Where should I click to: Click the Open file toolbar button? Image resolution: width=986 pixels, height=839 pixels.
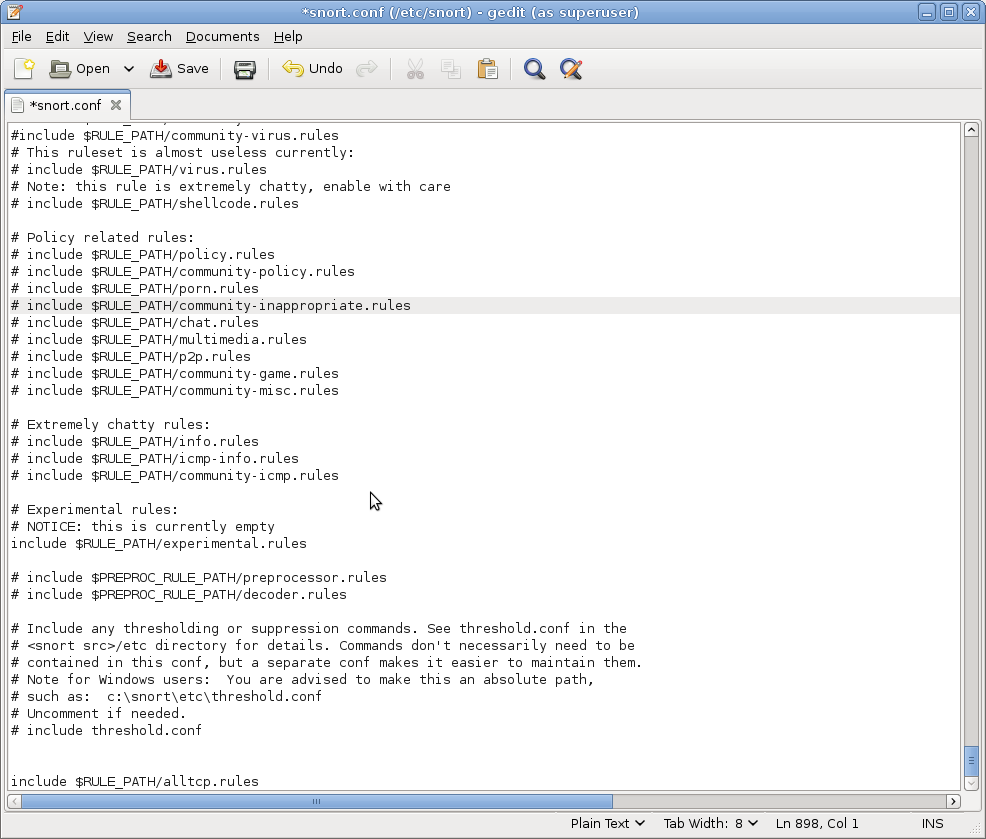coord(80,69)
